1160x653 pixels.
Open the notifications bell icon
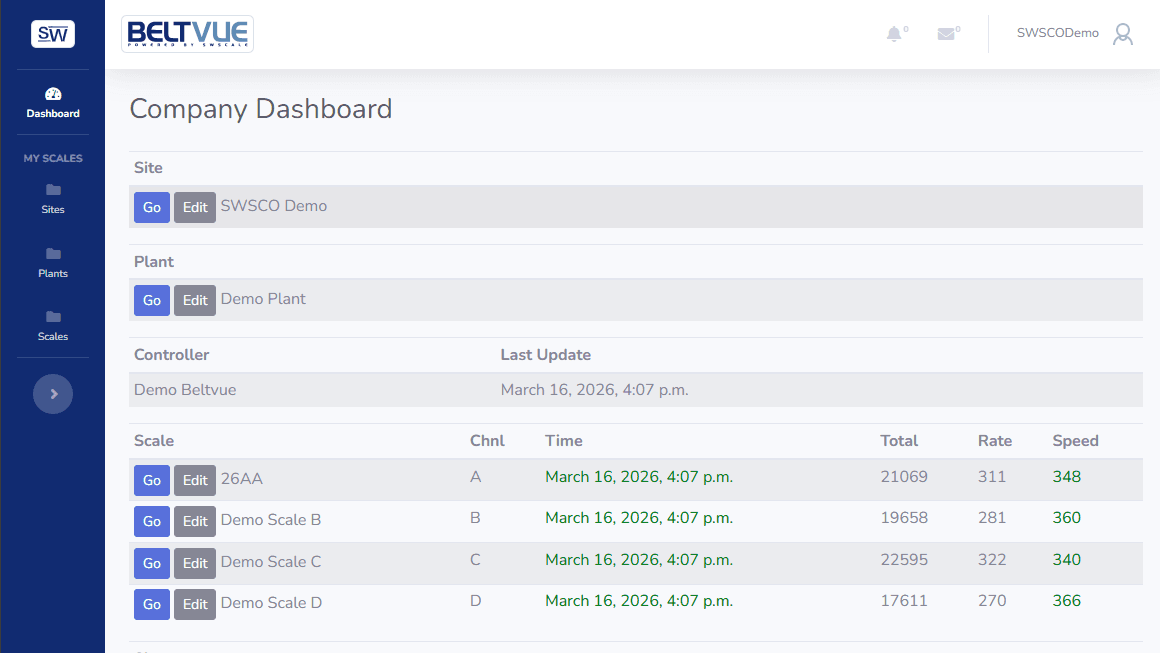894,33
